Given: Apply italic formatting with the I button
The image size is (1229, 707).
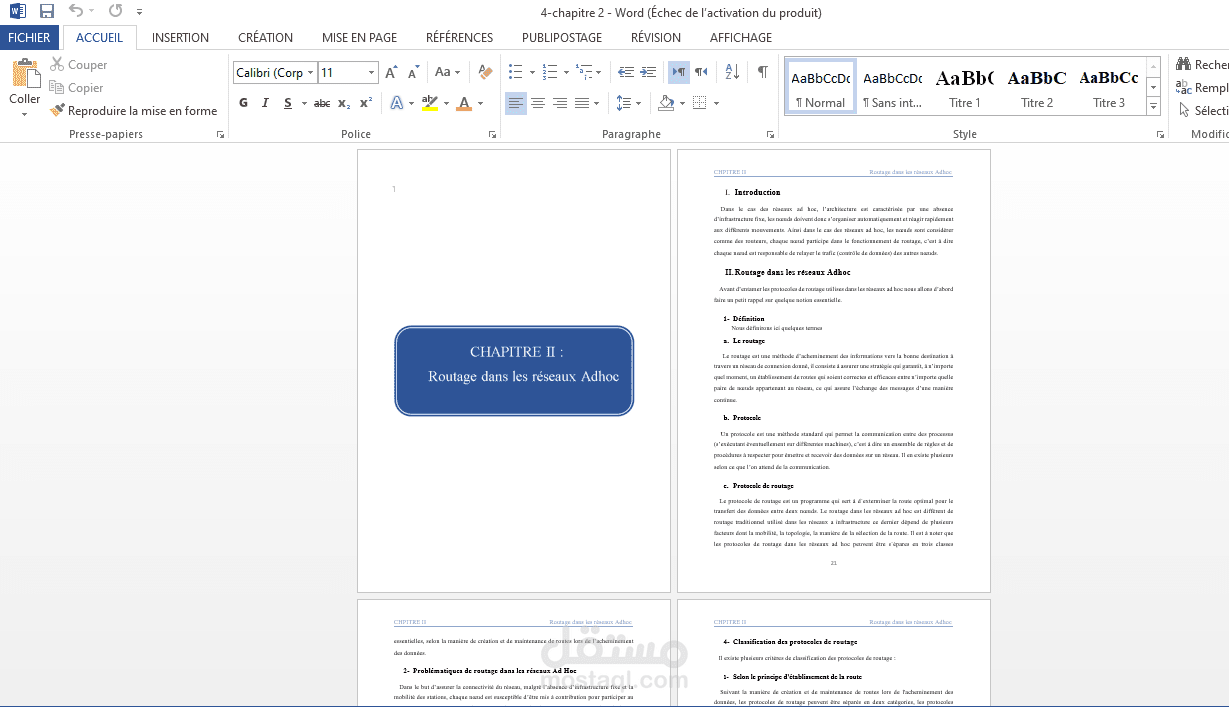Looking at the screenshot, I should click(x=265, y=103).
